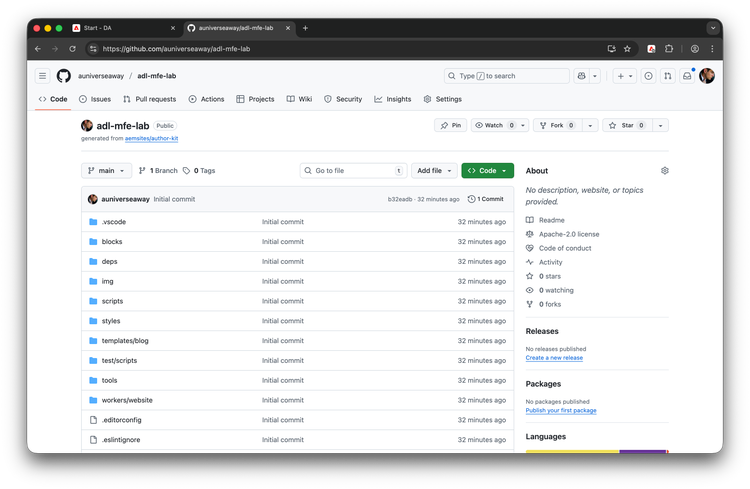Switch to the Pull requests tab
This screenshot has height=489, width=750.
tap(149, 99)
